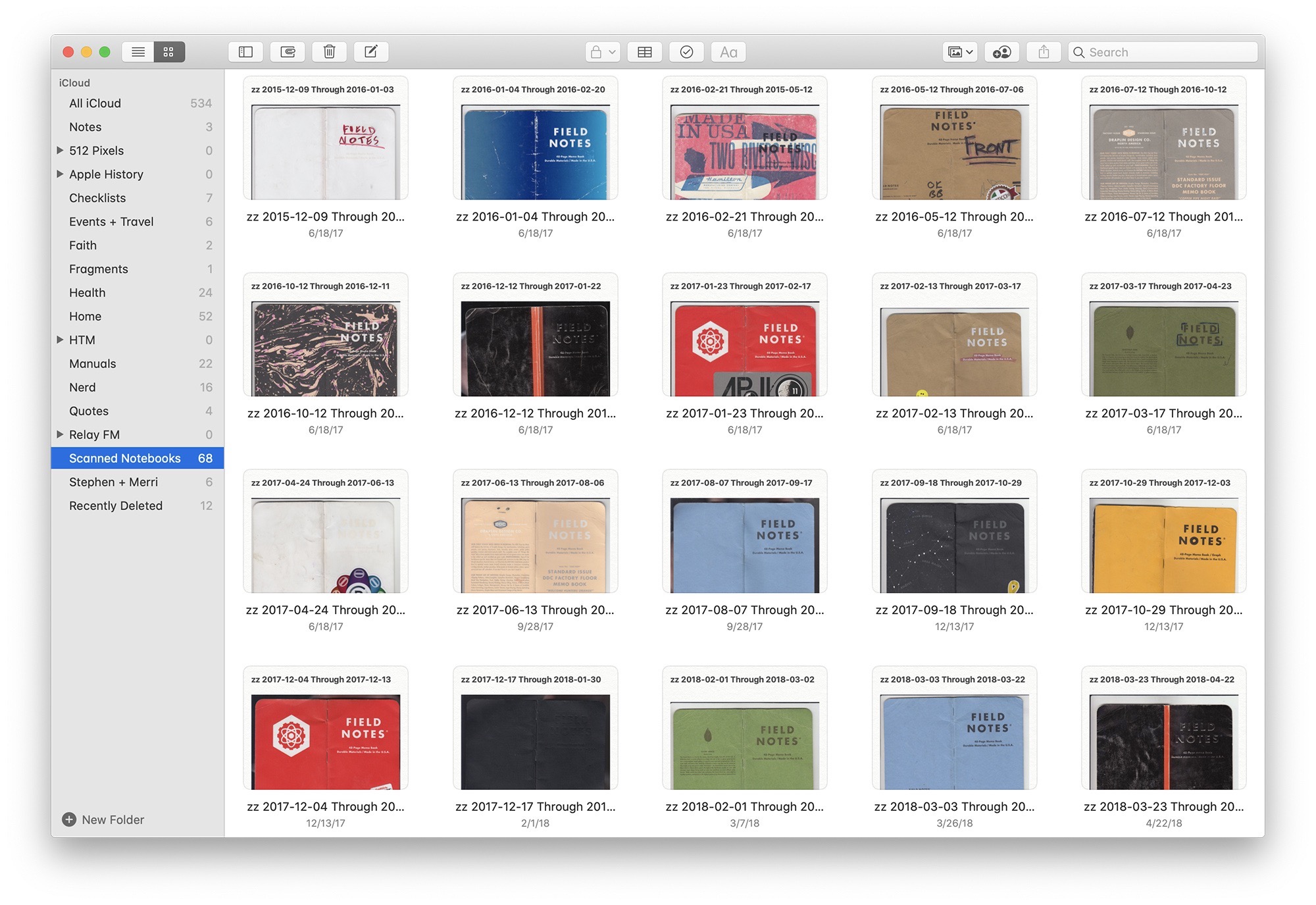Viewport: 1316px width, 905px height.
Task: Expand the Apple History folder
Action: (60, 174)
